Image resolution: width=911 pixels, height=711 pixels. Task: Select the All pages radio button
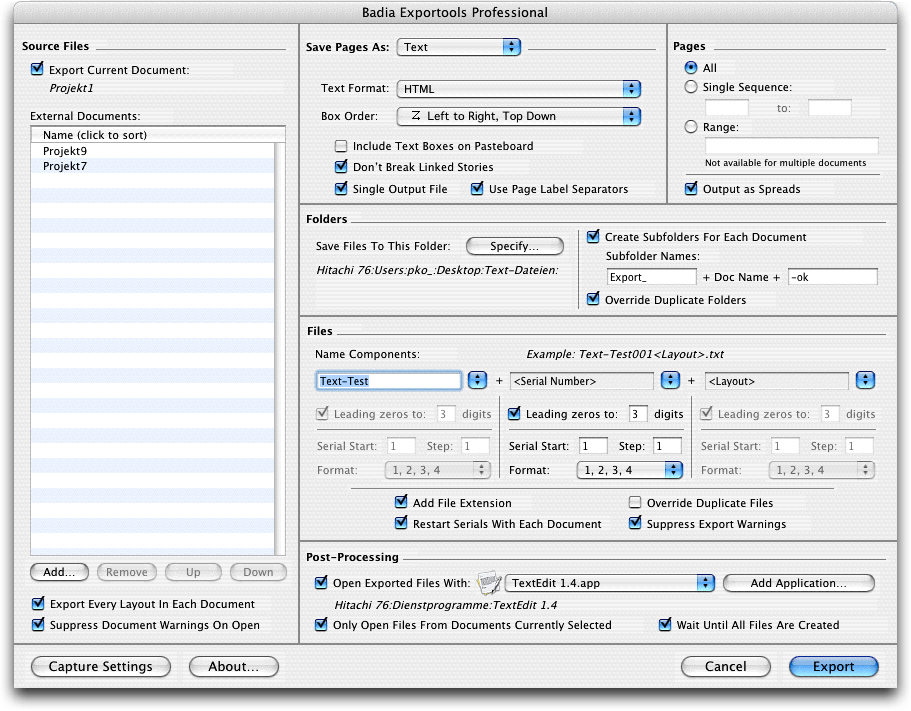tap(691, 67)
